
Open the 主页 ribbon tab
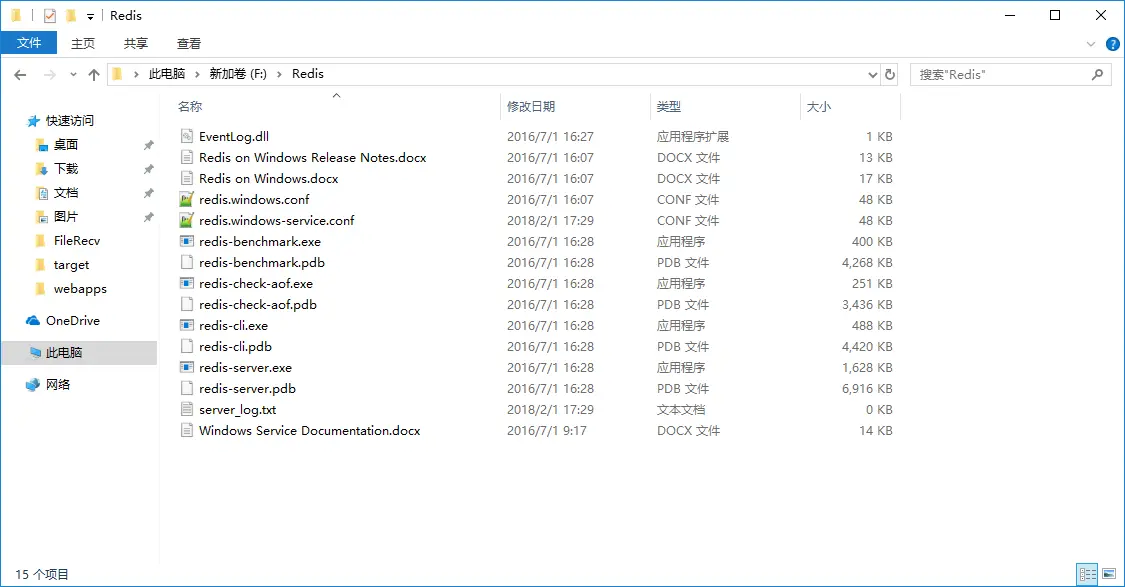[x=83, y=44]
